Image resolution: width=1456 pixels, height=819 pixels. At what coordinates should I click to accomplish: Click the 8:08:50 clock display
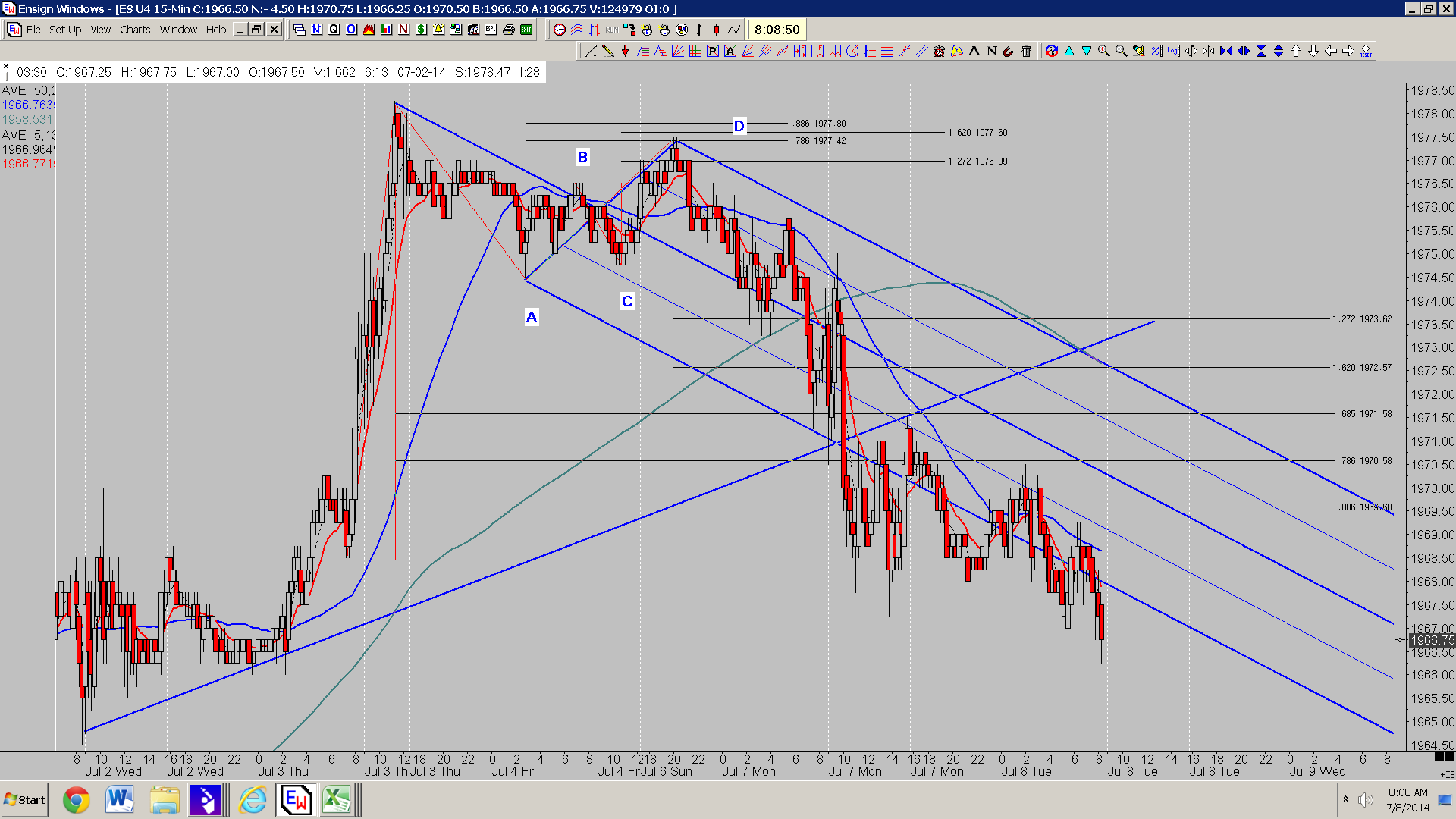(x=777, y=30)
